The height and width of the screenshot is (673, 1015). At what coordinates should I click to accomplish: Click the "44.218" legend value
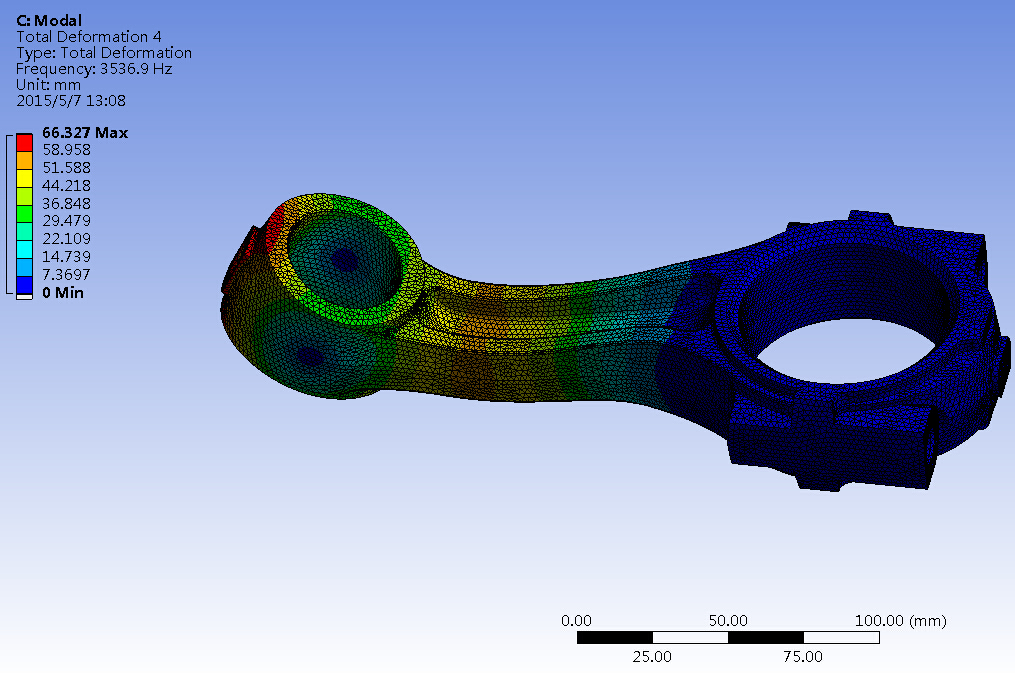(x=66, y=186)
